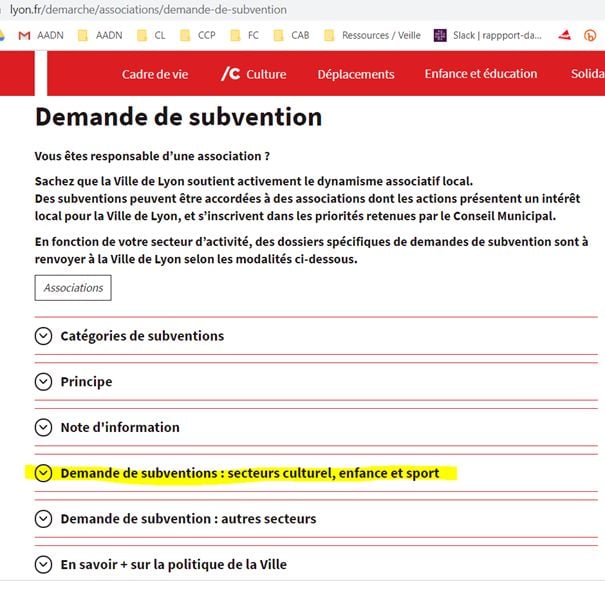
Task: Expand Catégories de subventions chevron
Action: click(43, 336)
